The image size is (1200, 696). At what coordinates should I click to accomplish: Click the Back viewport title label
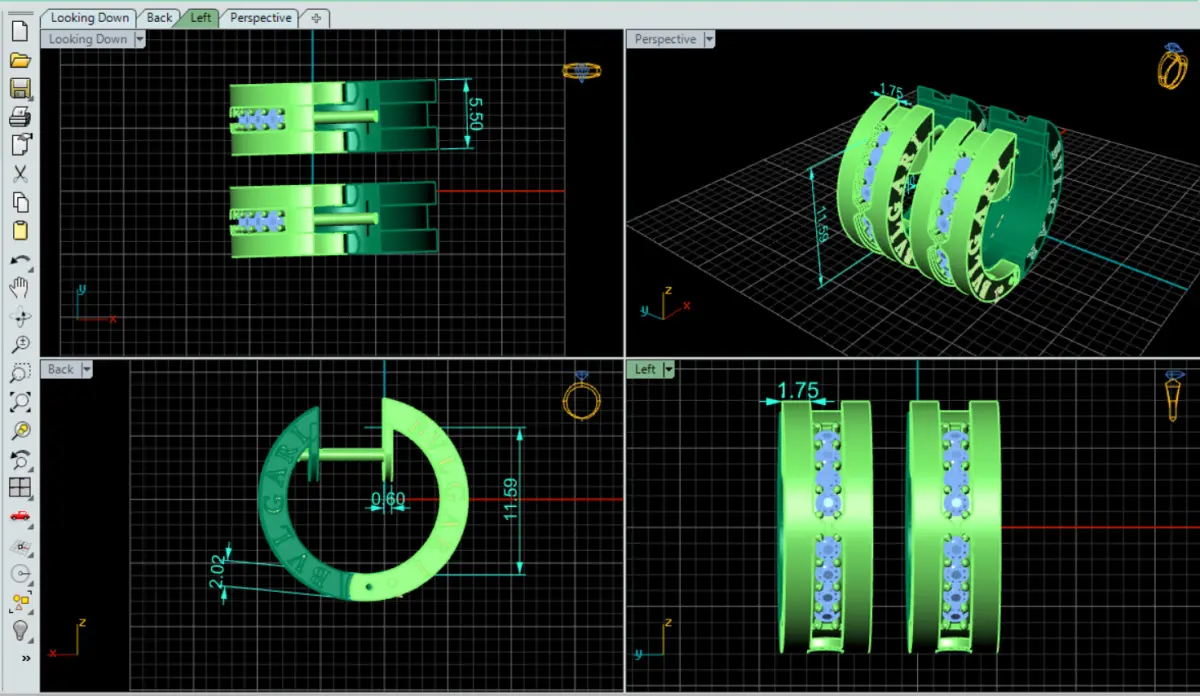tap(61, 369)
